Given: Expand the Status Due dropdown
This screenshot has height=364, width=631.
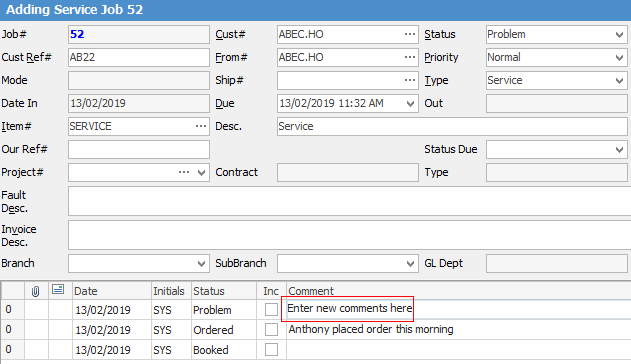Looking at the screenshot, I should pos(619,150).
